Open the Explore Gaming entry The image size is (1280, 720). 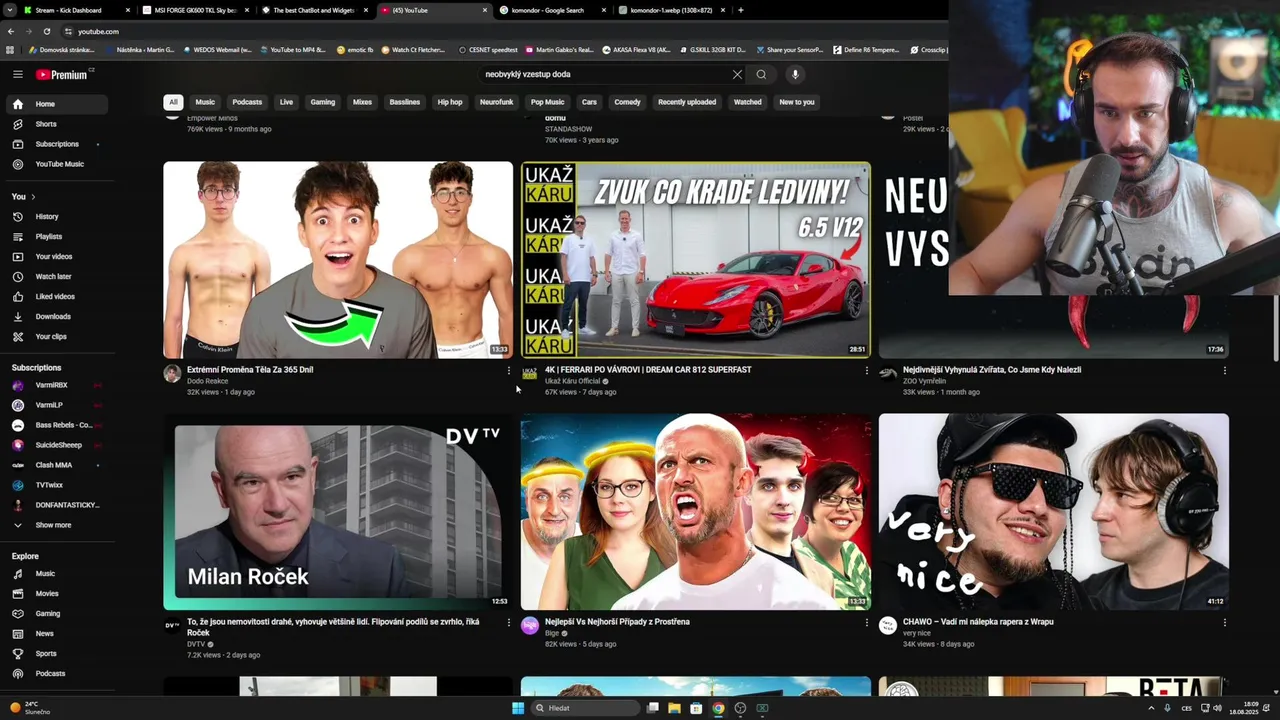click(x=56, y=614)
